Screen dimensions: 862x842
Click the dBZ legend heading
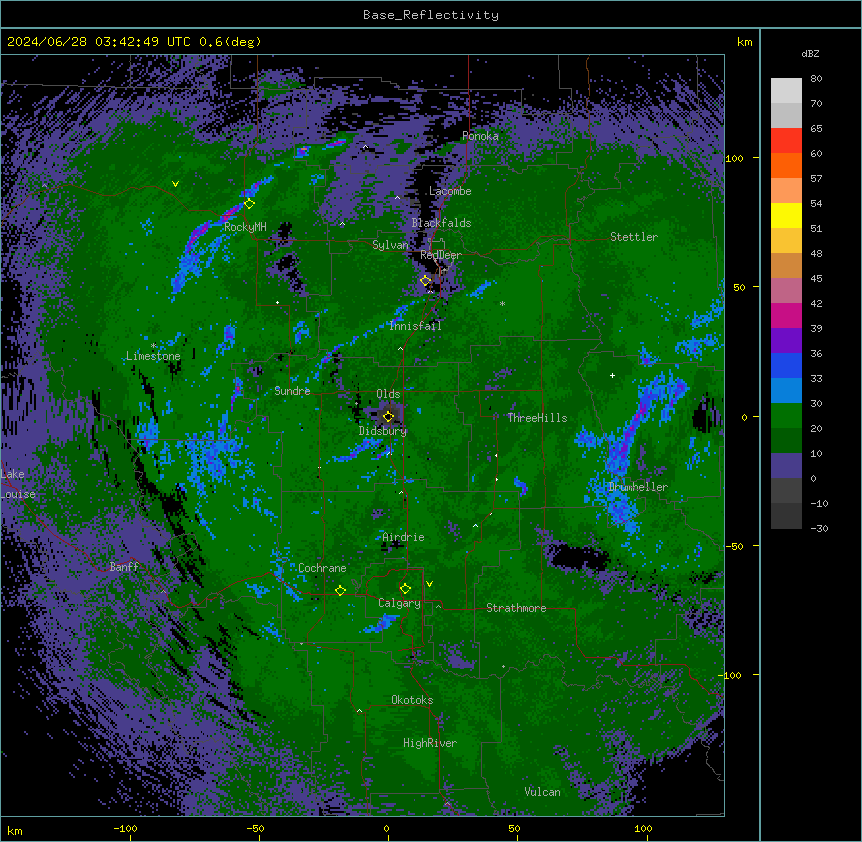810,54
